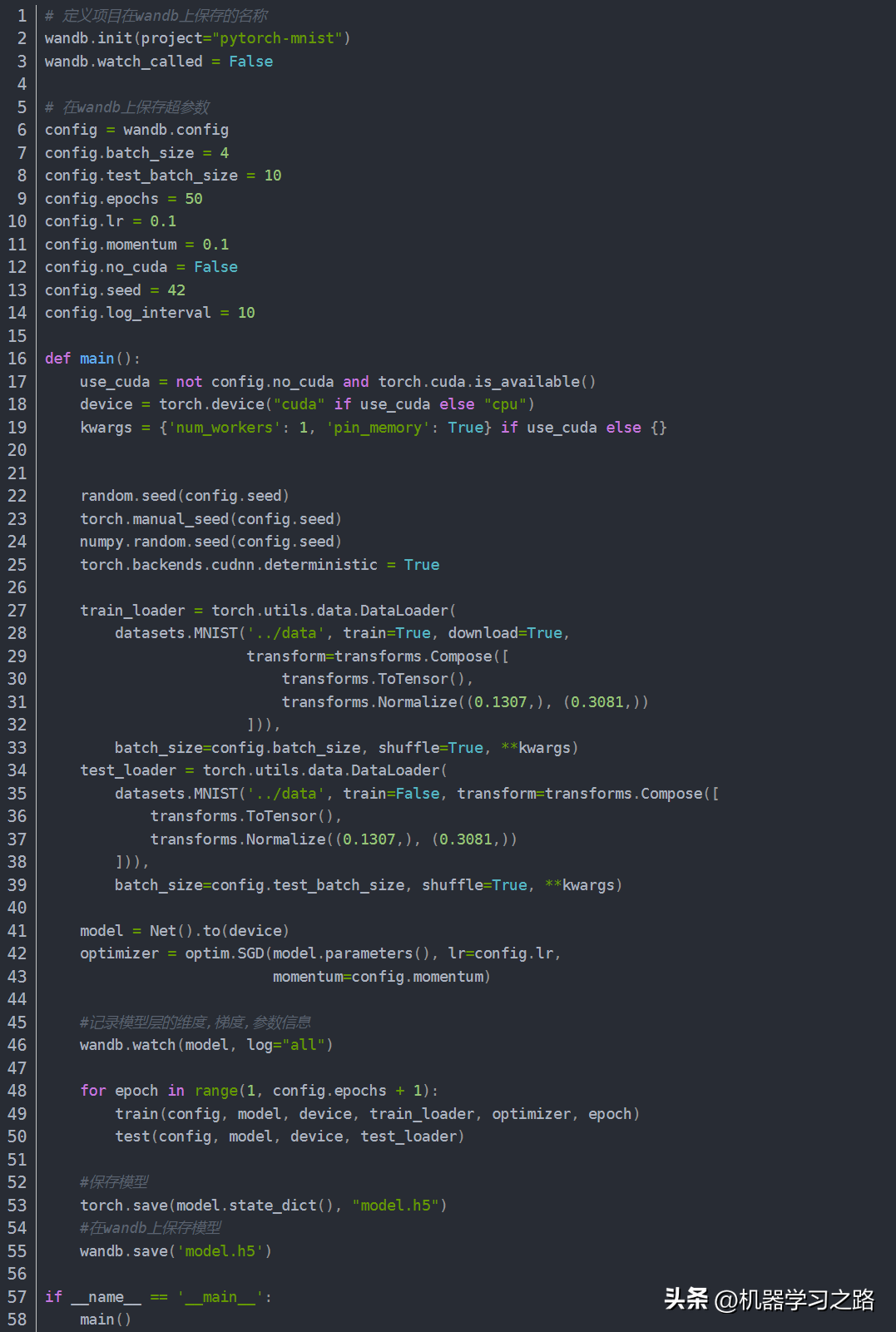This screenshot has width=896, height=1332.
Task: Click line number 48 in gutter
Action: pos(17,1091)
